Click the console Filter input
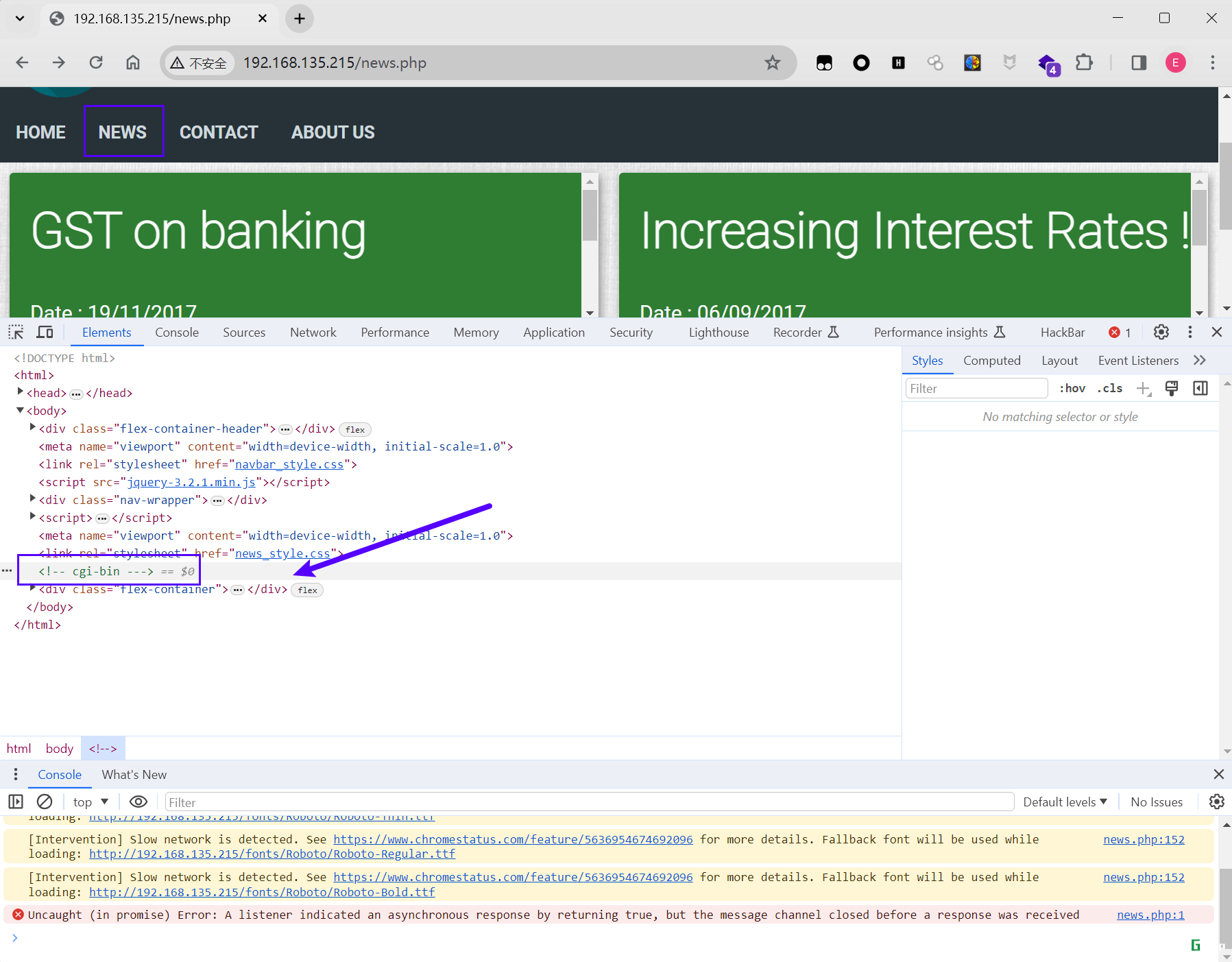 (589, 802)
